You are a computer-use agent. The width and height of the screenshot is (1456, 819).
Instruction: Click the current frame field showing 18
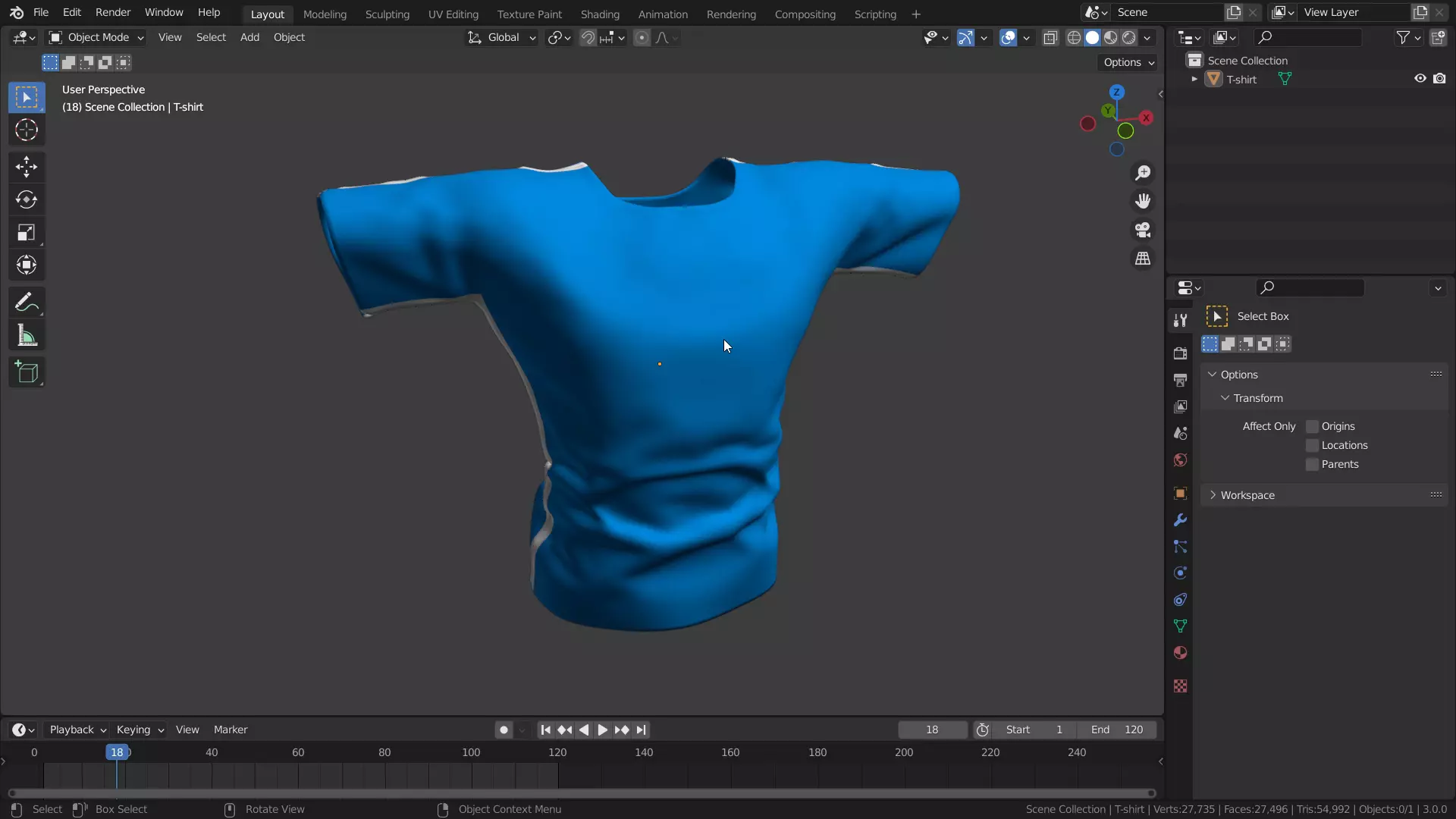[x=933, y=730]
